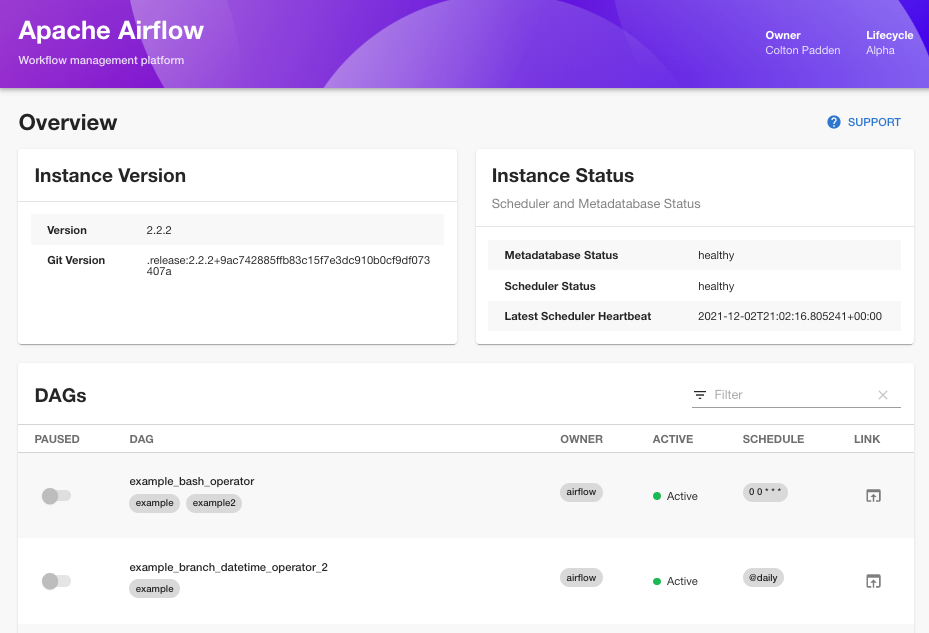The image size is (929, 633).
Task: Click the Version value 2.2.2
Action: coord(159,230)
